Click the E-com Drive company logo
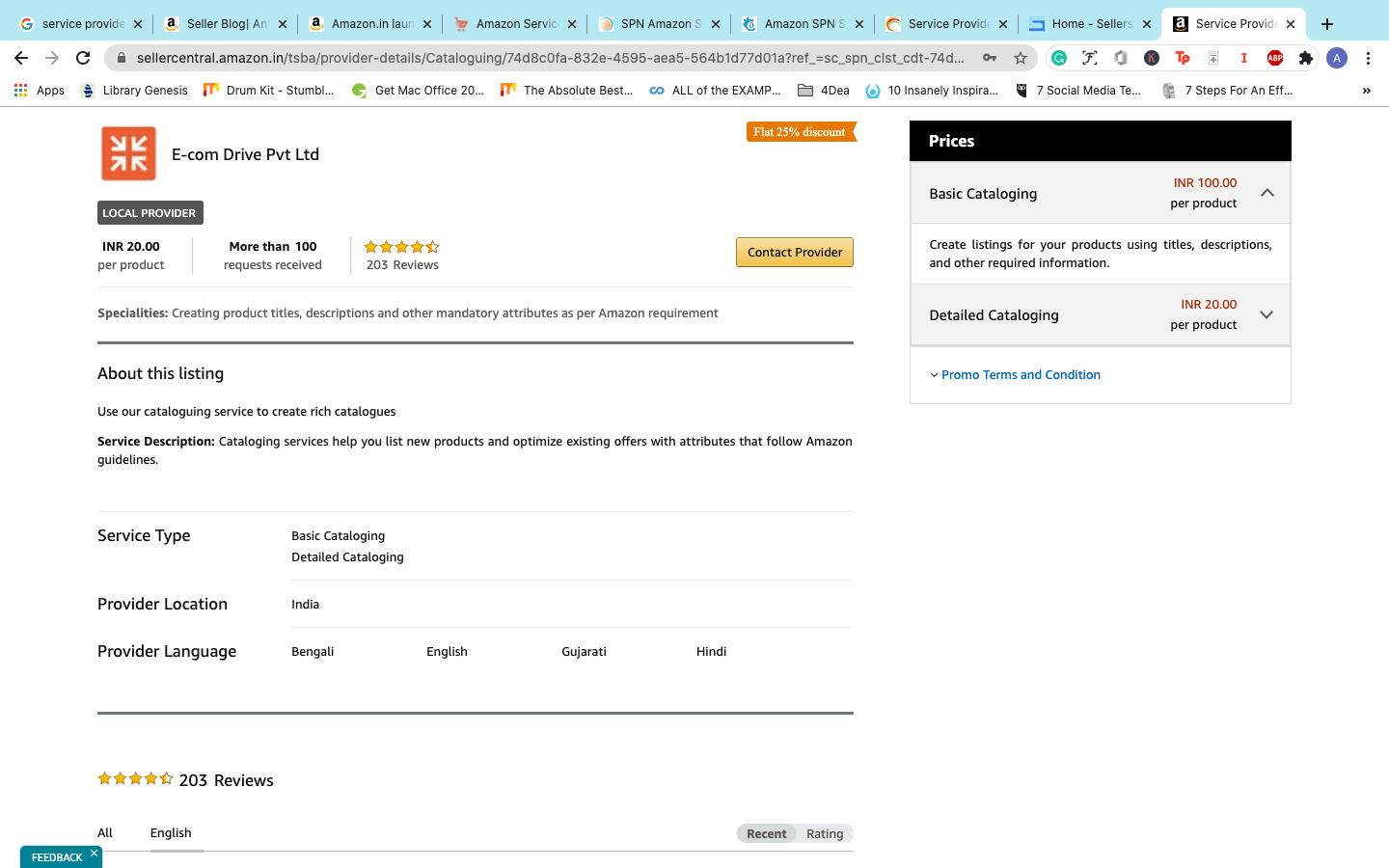 tap(128, 153)
